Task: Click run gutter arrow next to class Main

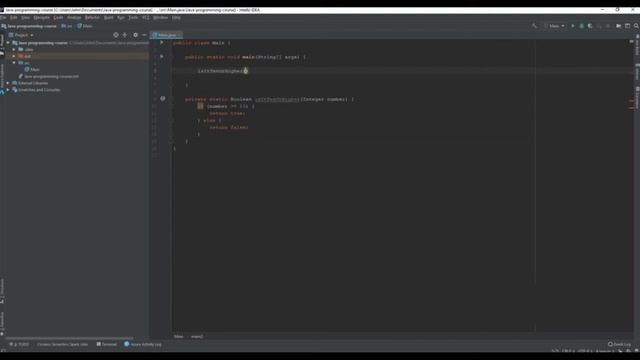Action: (x=162, y=42)
